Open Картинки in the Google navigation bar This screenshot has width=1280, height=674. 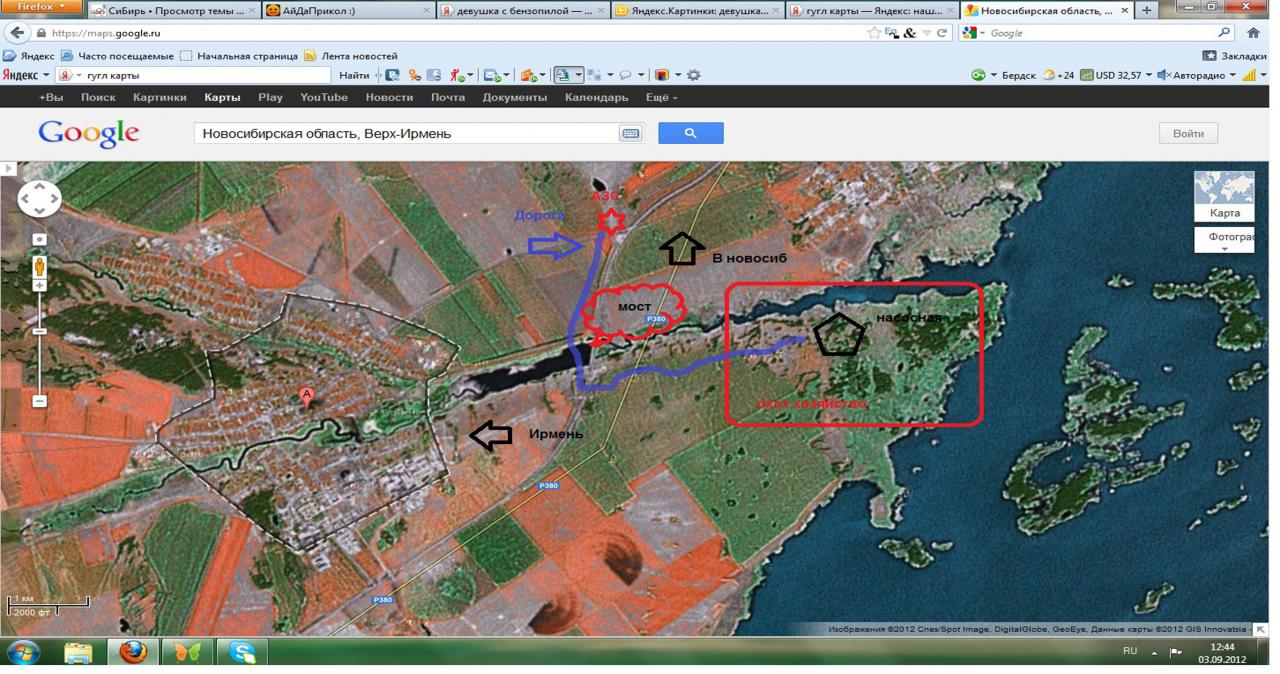[x=159, y=97]
